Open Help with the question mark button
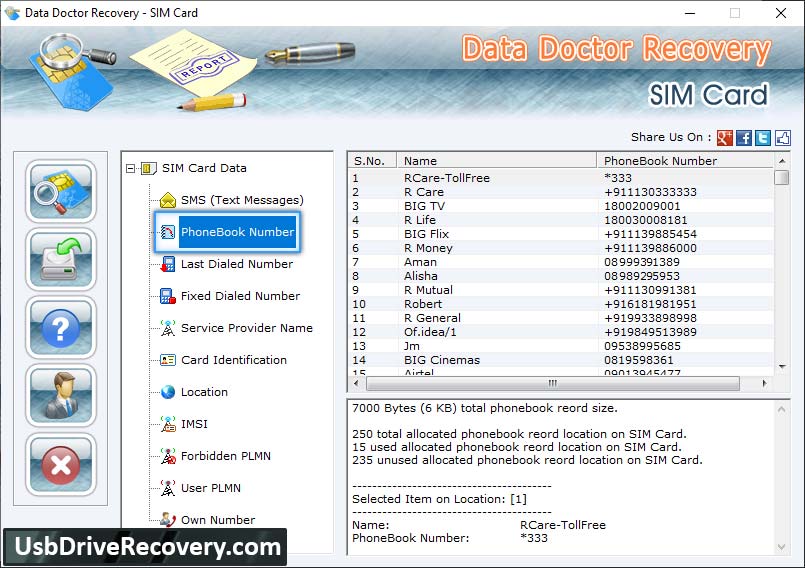 61,328
